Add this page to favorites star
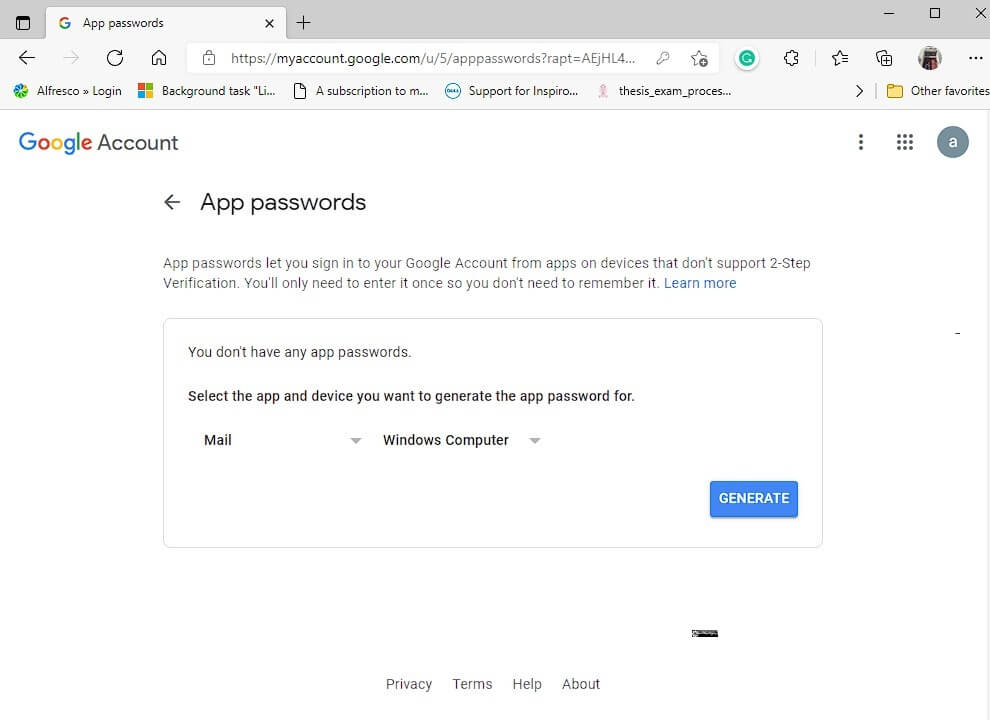 point(699,58)
